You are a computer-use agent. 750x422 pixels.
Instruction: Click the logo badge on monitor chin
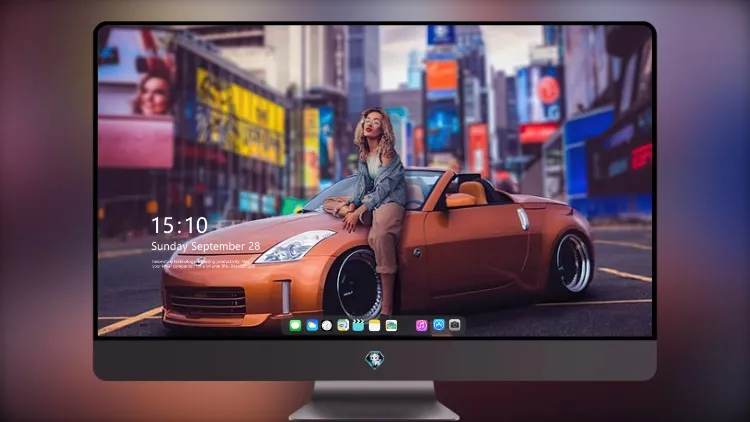(375, 359)
